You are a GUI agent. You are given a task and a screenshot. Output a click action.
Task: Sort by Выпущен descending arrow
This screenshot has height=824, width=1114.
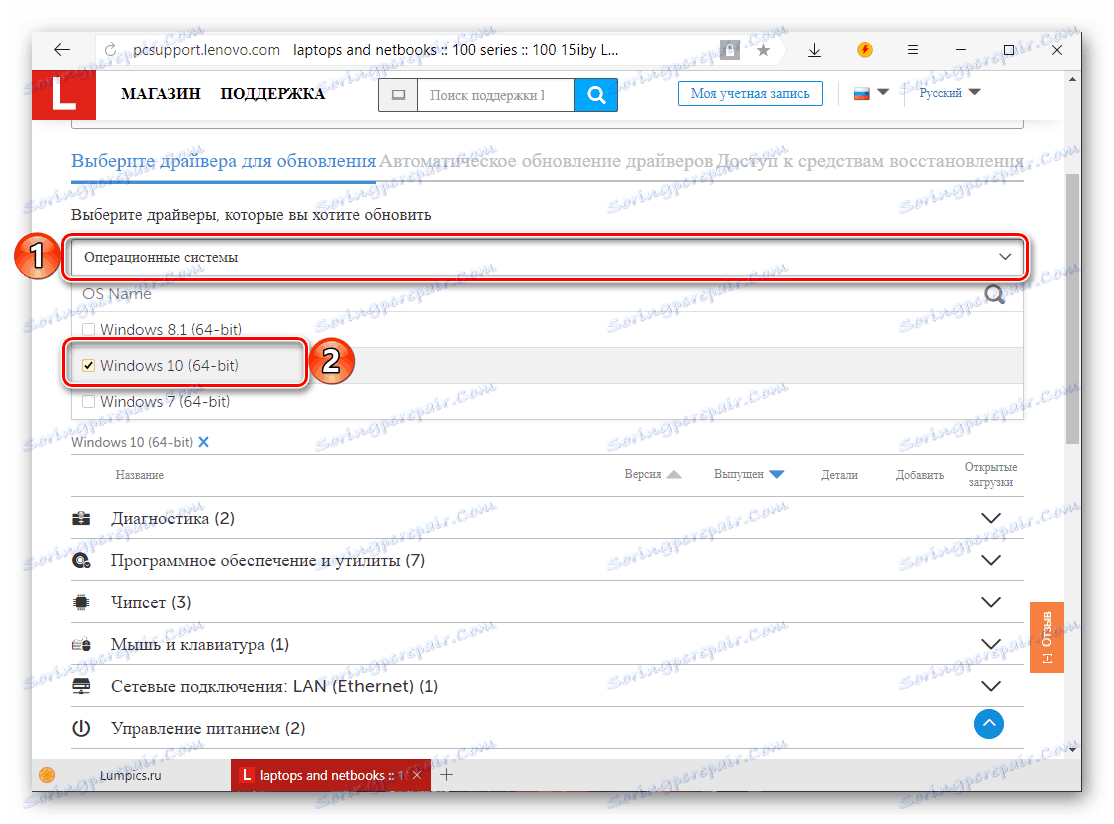[x=777, y=475]
